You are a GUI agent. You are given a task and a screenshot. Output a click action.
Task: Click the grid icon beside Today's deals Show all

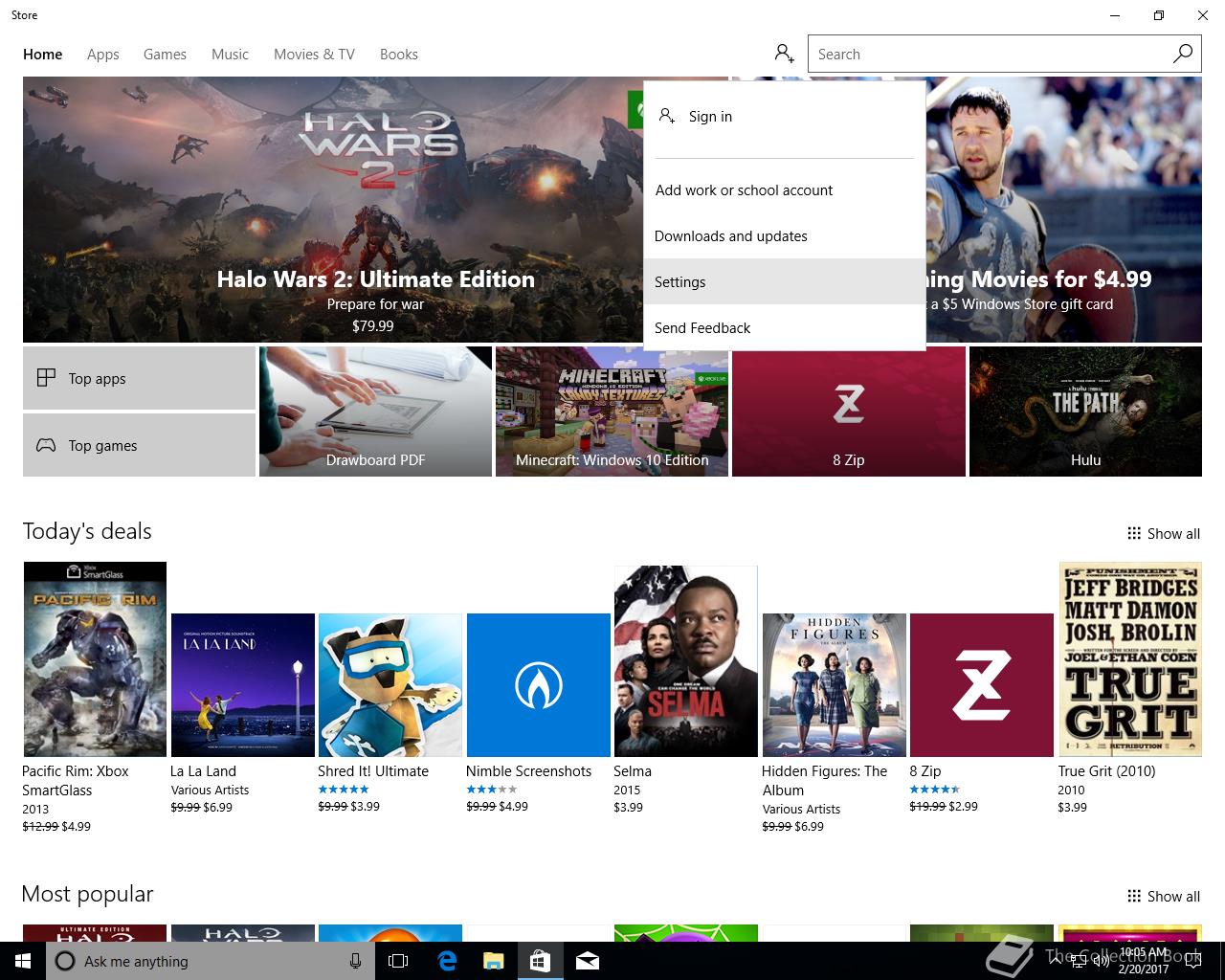pos(1134,533)
